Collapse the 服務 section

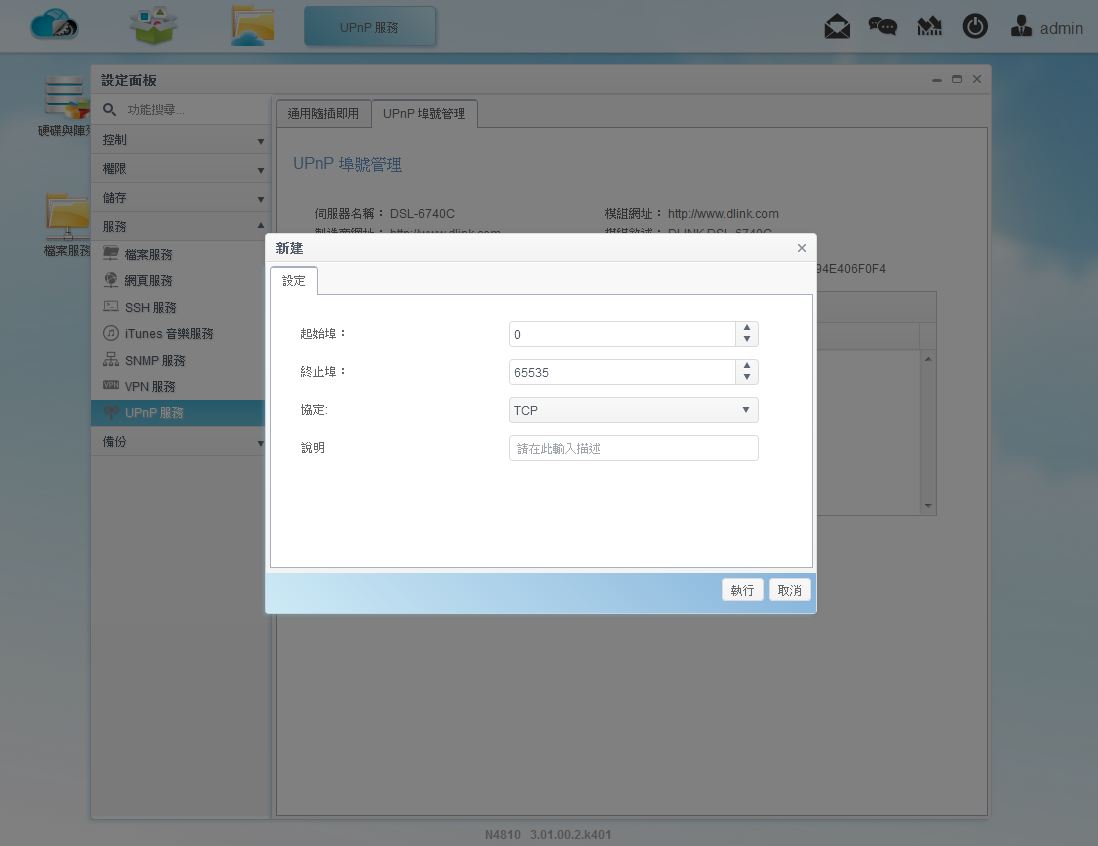tap(181, 226)
